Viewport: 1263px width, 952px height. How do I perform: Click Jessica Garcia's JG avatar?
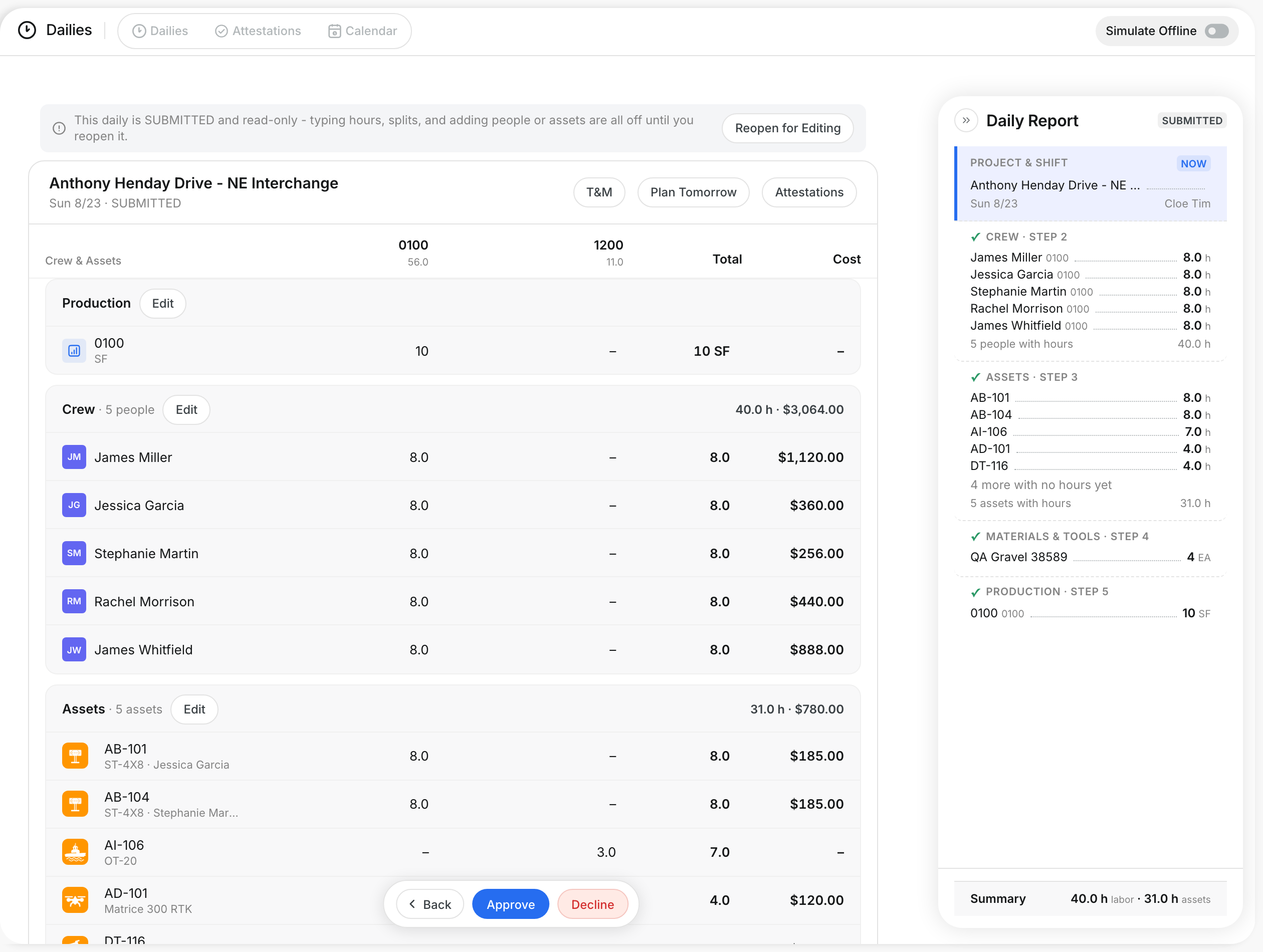pos(74,505)
